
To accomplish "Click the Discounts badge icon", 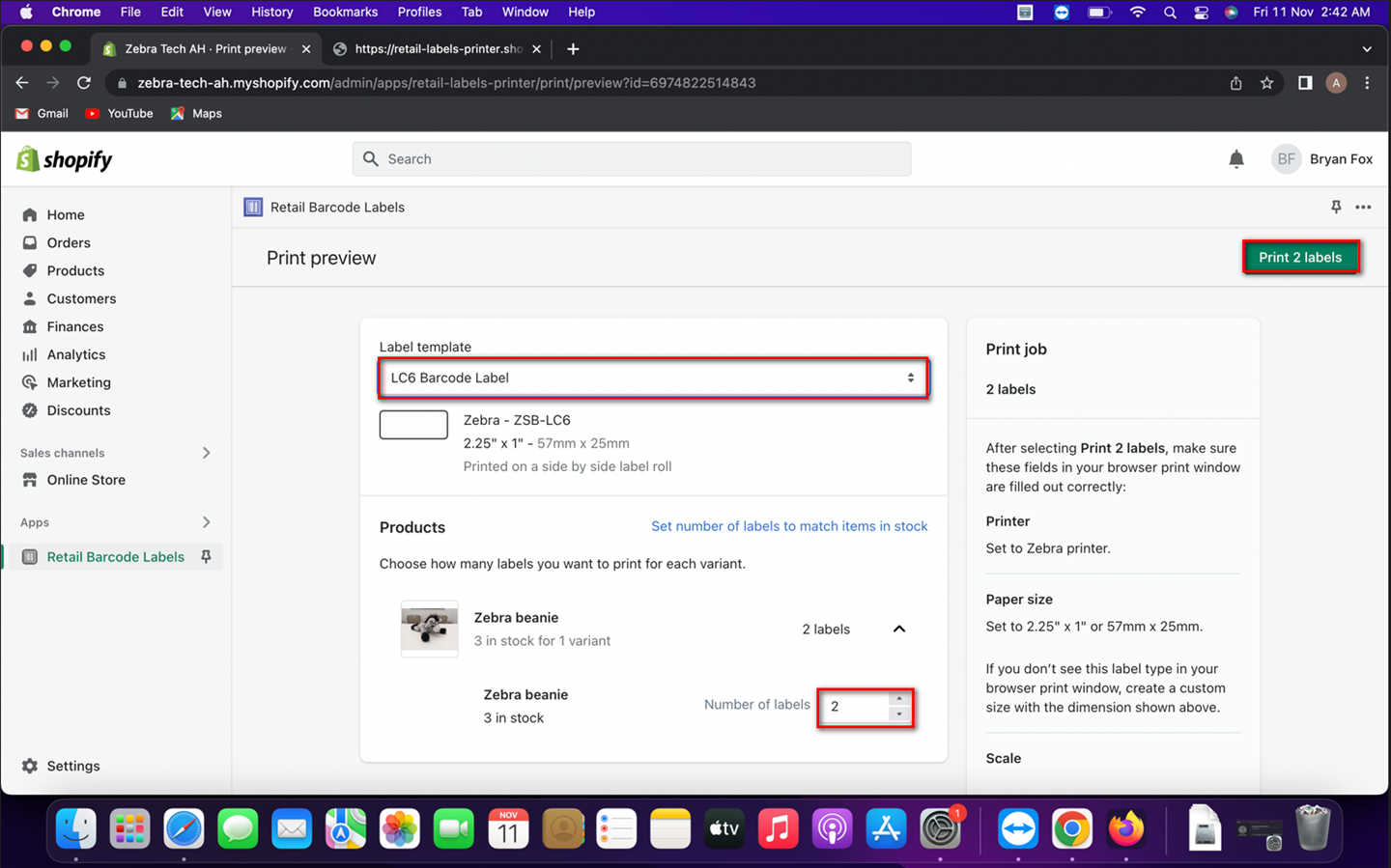I will click(x=30, y=410).
